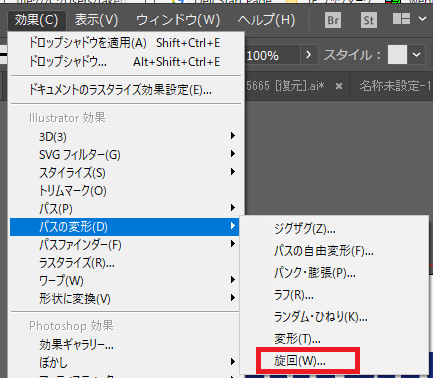Open the 表示(V) menu
Screen dimensions: 433x378
click(x=96, y=20)
